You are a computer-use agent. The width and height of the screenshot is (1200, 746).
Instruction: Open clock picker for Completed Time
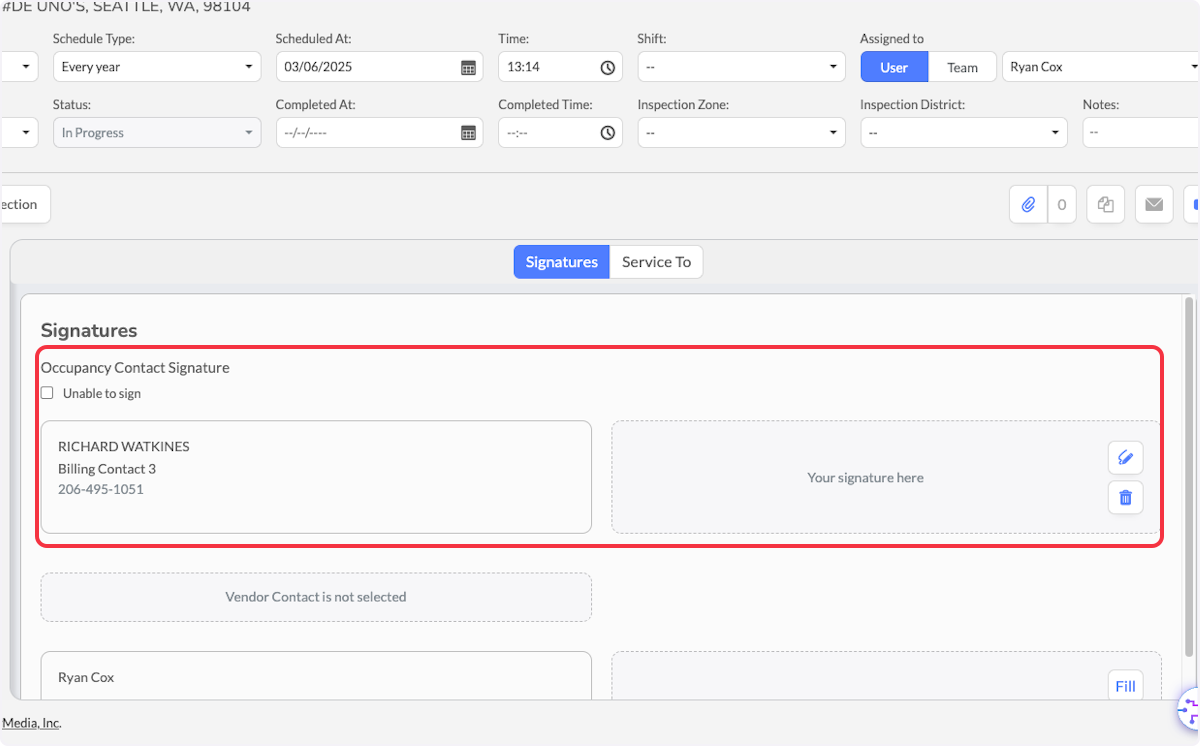click(x=607, y=133)
